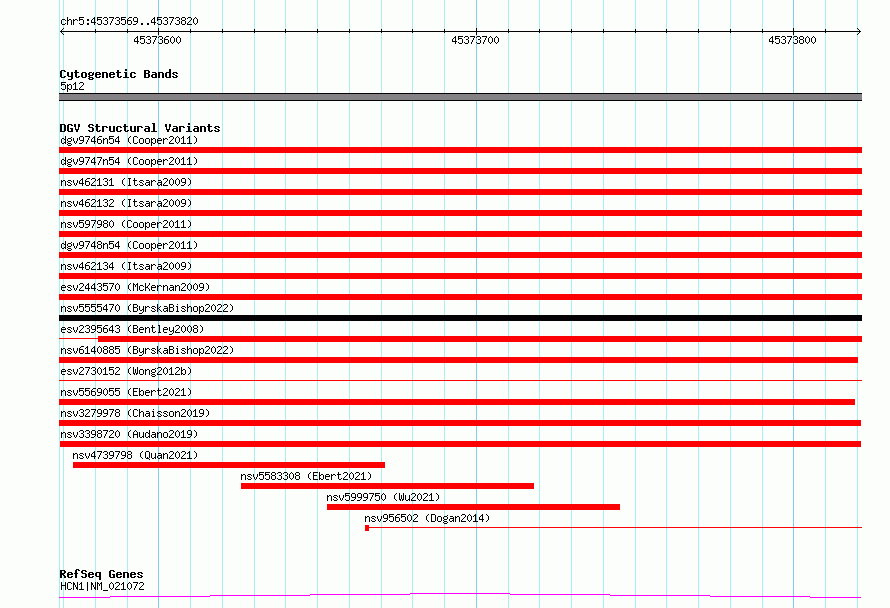Screen dimensions: 890x608
Task: Click the 45373700 ruler position
Action: [x=475, y=40]
